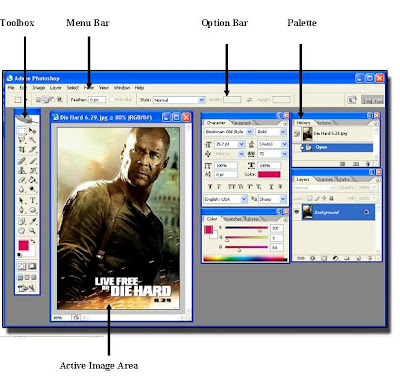Open font style dropdown showing Bold
Image resolution: width=400 pixels, height=377 pixels.
283,132
